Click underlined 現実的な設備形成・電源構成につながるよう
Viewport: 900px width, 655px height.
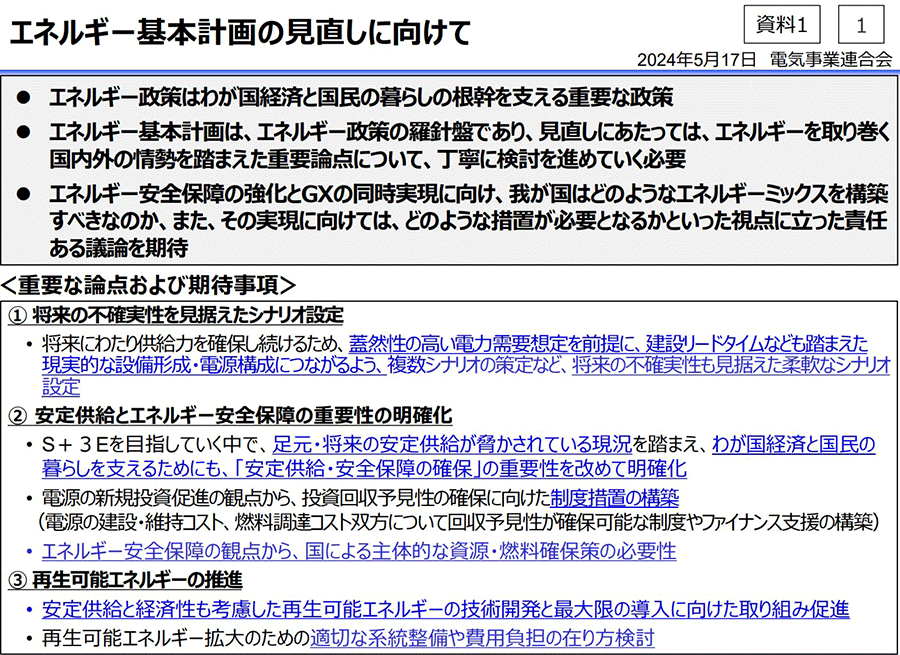pyautogui.click(x=214, y=365)
